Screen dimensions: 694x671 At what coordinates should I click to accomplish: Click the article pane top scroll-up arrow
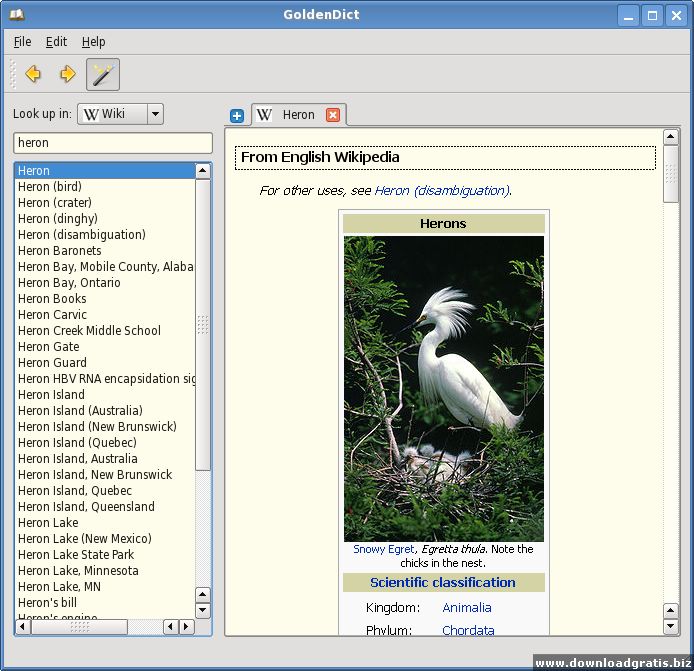[x=671, y=137]
